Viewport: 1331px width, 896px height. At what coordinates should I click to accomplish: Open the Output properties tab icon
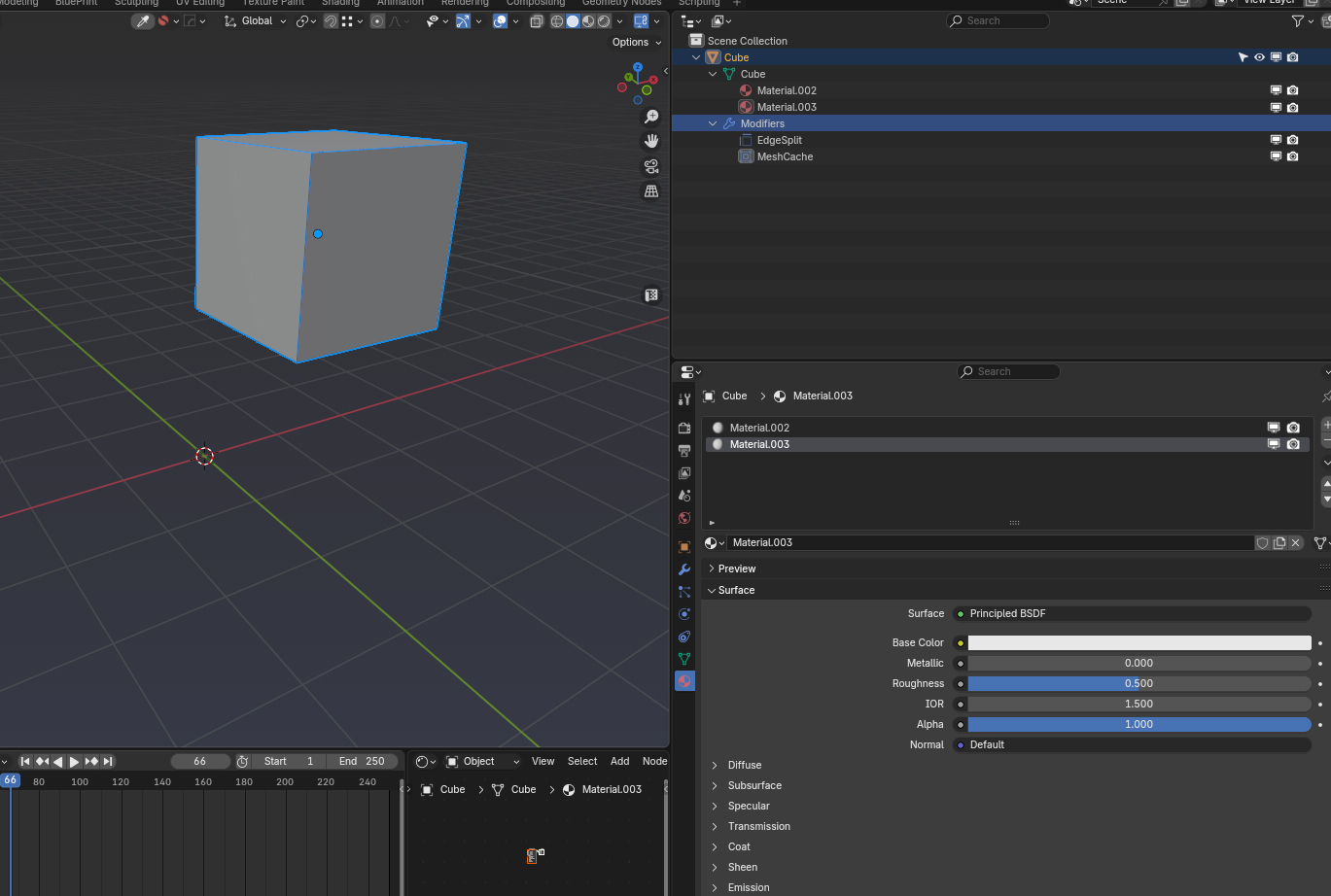coord(684,451)
